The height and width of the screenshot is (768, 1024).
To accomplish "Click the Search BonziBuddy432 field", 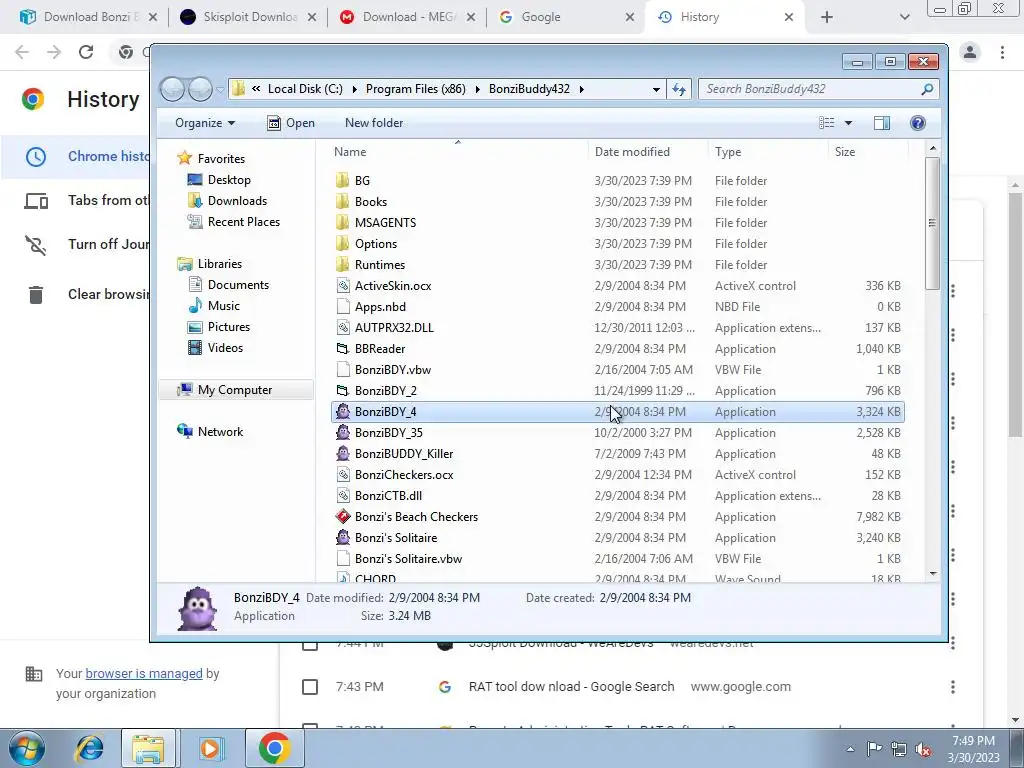I will coord(818,89).
